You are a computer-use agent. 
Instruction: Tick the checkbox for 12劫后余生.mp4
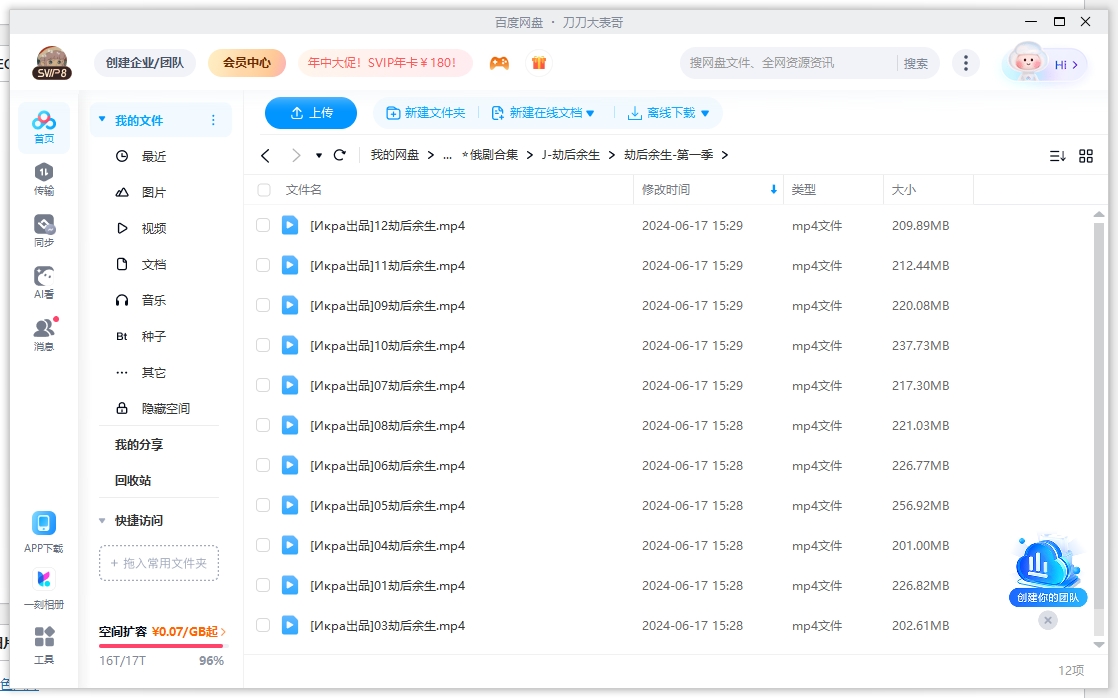coord(263,226)
